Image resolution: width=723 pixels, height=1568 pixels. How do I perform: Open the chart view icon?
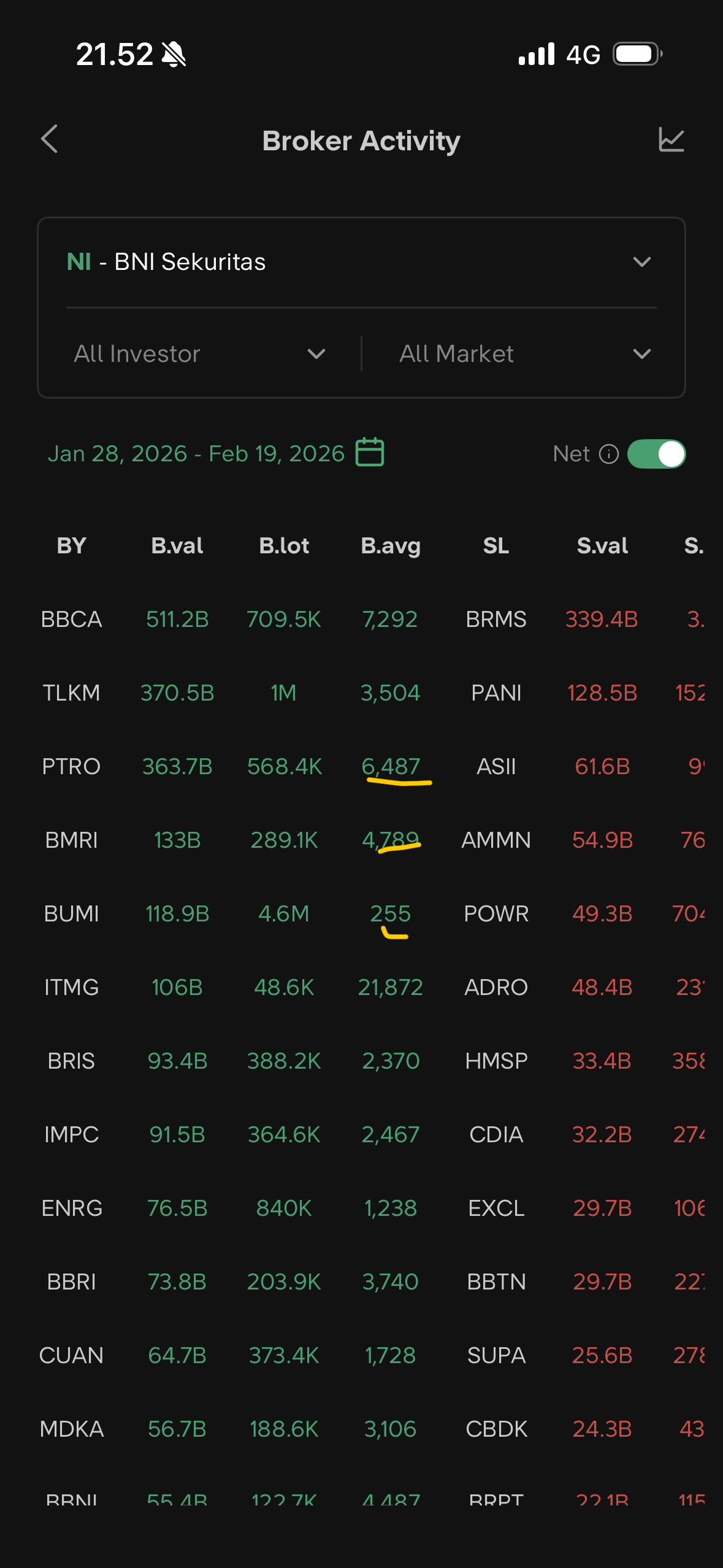tap(671, 140)
